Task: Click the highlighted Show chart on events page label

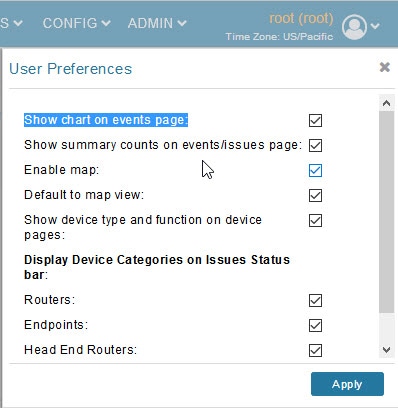Action: tap(106, 120)
